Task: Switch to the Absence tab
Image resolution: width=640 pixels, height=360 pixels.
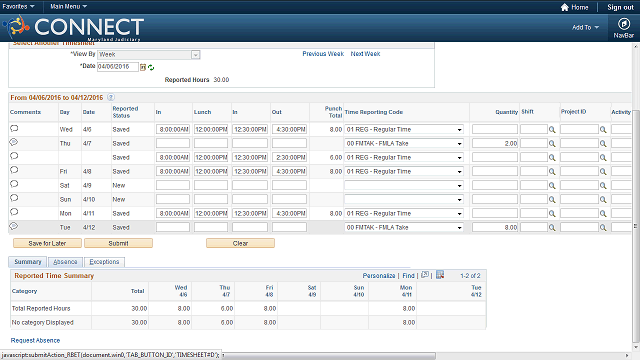Action: [x=65, y=262]
